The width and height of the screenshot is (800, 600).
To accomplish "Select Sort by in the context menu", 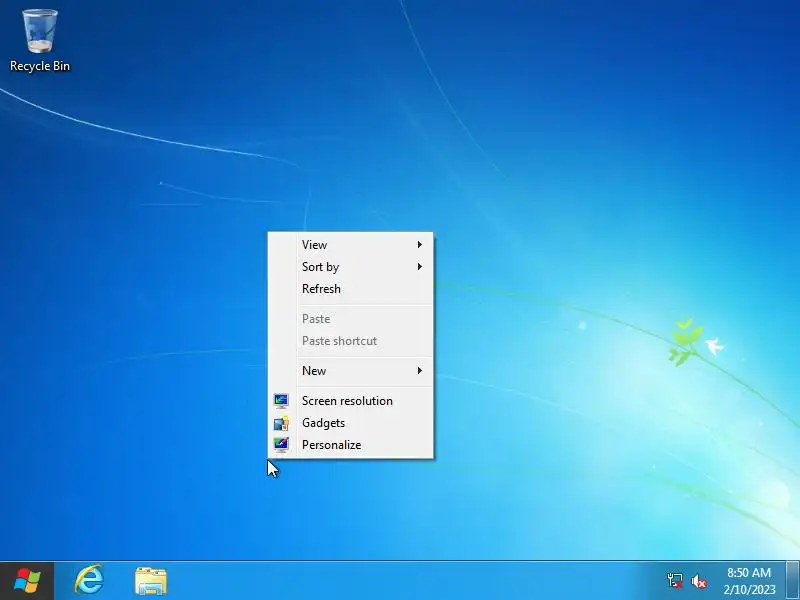I will tap(351, 266).
